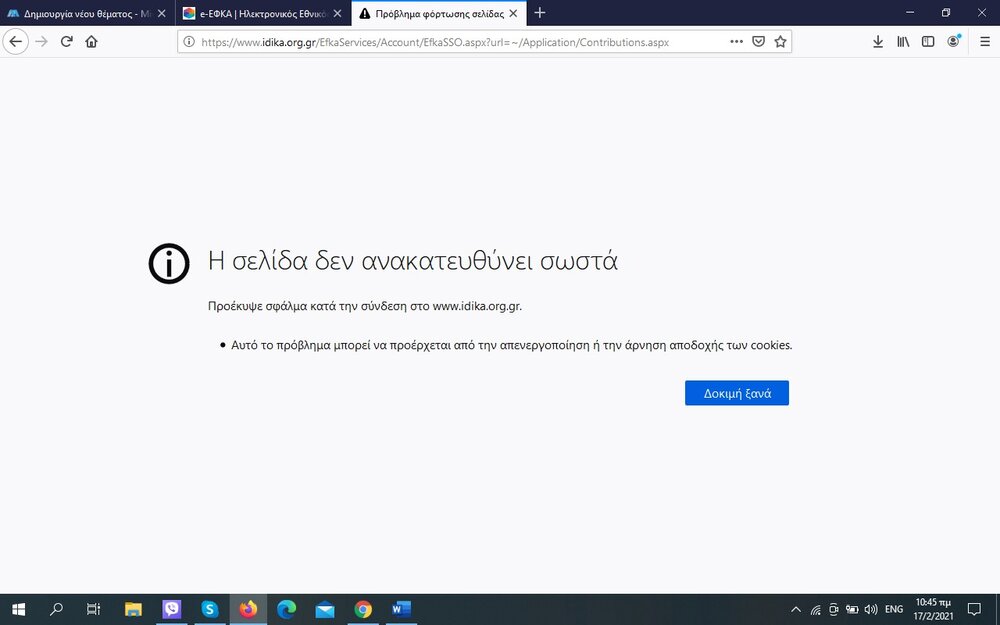The image size is (1000, 625).
Task: Open the Library bookmarks and history icon
Action: 903,42
